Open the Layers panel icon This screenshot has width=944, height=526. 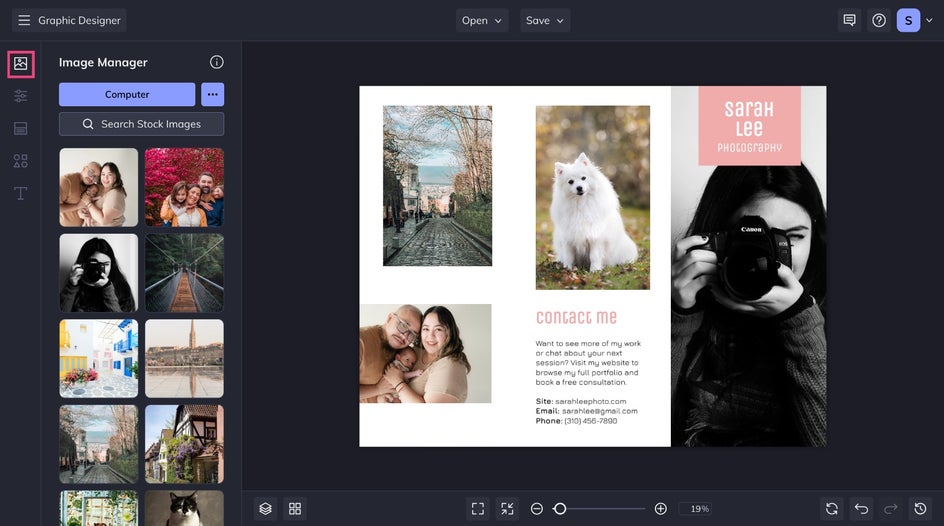point(266,509)
